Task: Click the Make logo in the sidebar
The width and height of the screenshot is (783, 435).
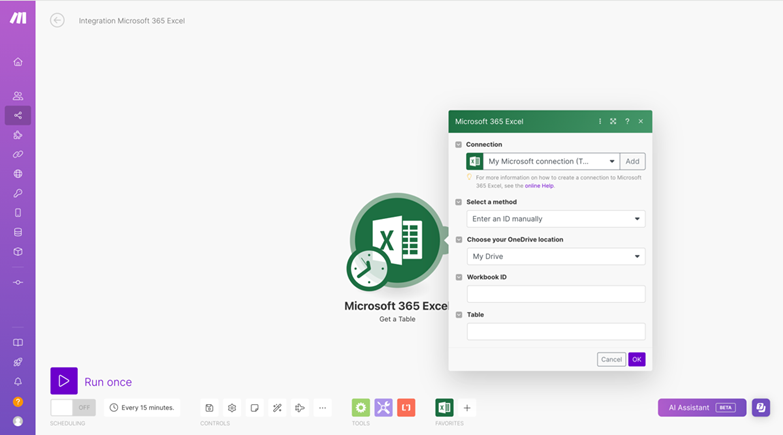Action: click(x=18, y=18)
